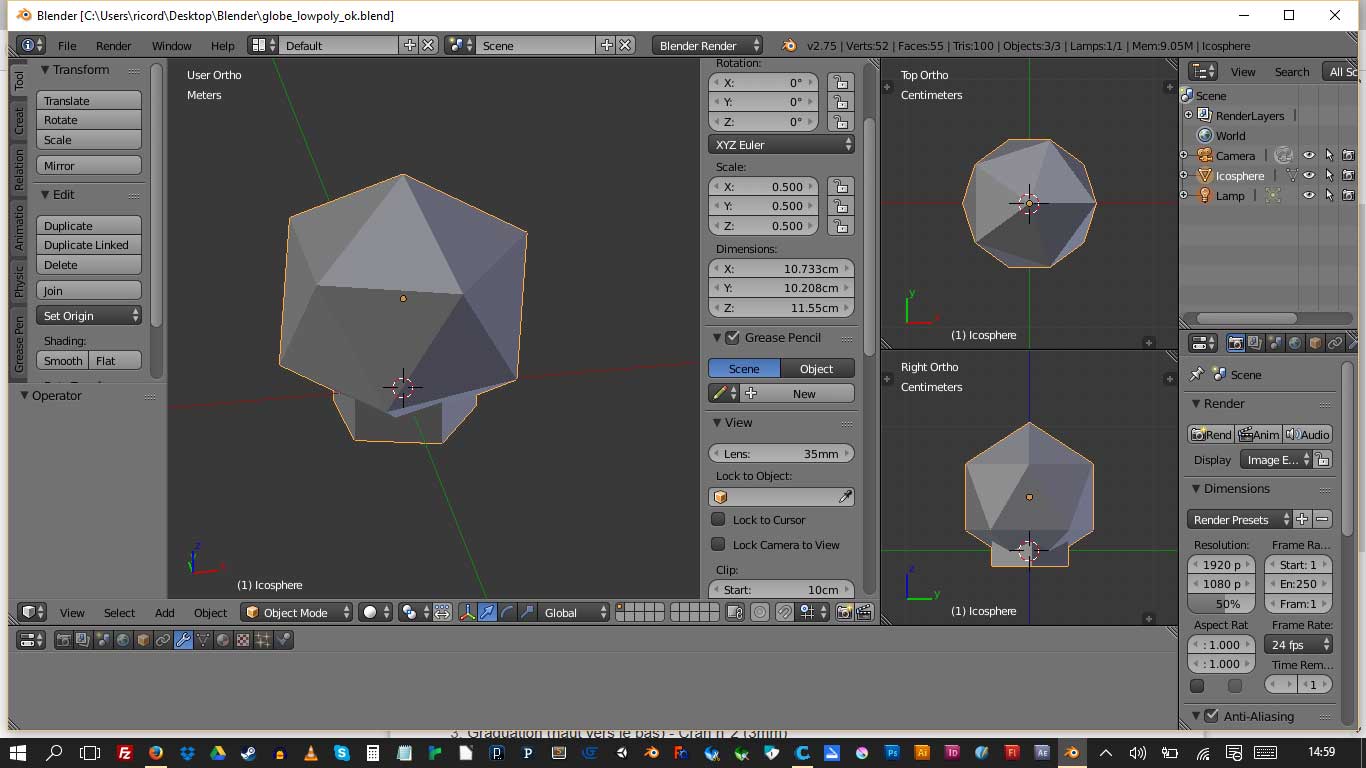
Task: Click the OpenGL render camera icon
Action: [845, 613]
